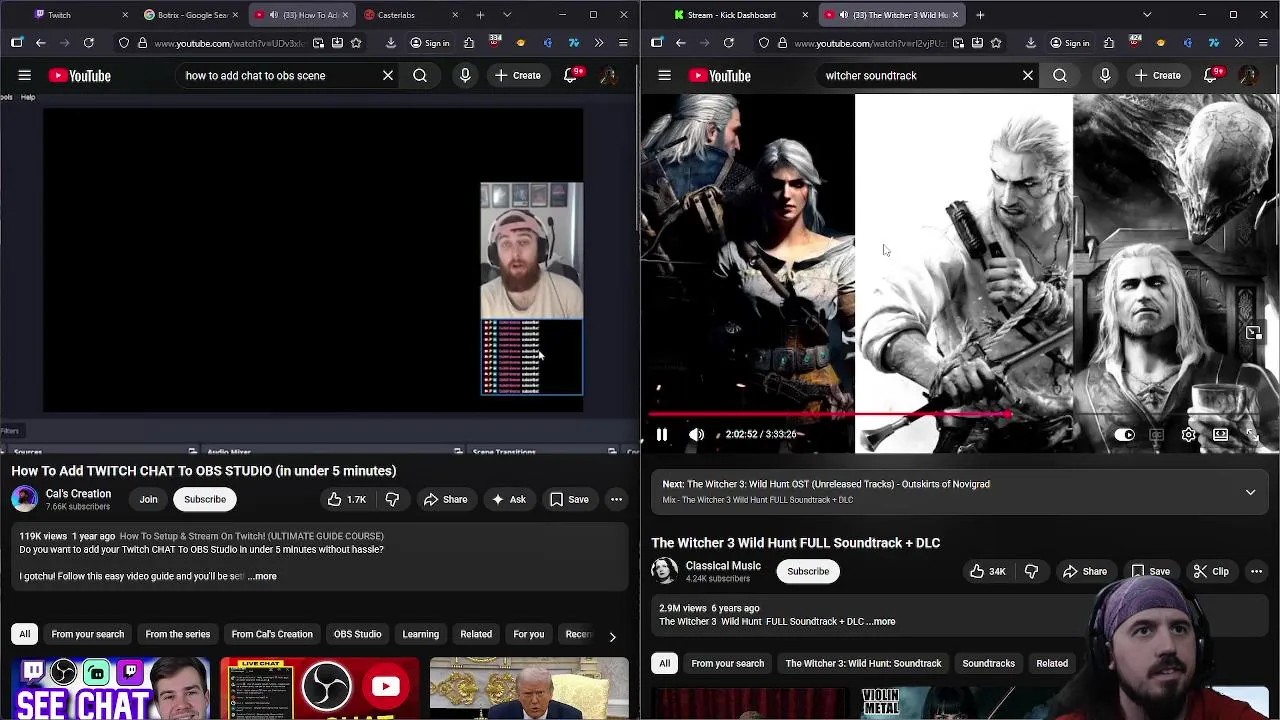Open YouTube guide menu in left window
This screenshot has width=1280, height=720.
(24, 75)
